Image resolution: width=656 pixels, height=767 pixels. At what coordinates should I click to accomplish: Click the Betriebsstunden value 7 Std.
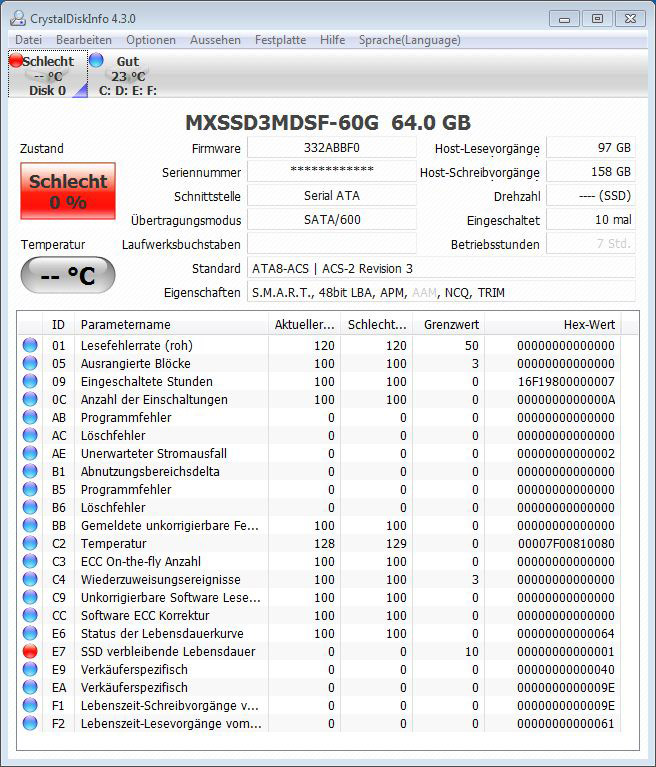590,244
